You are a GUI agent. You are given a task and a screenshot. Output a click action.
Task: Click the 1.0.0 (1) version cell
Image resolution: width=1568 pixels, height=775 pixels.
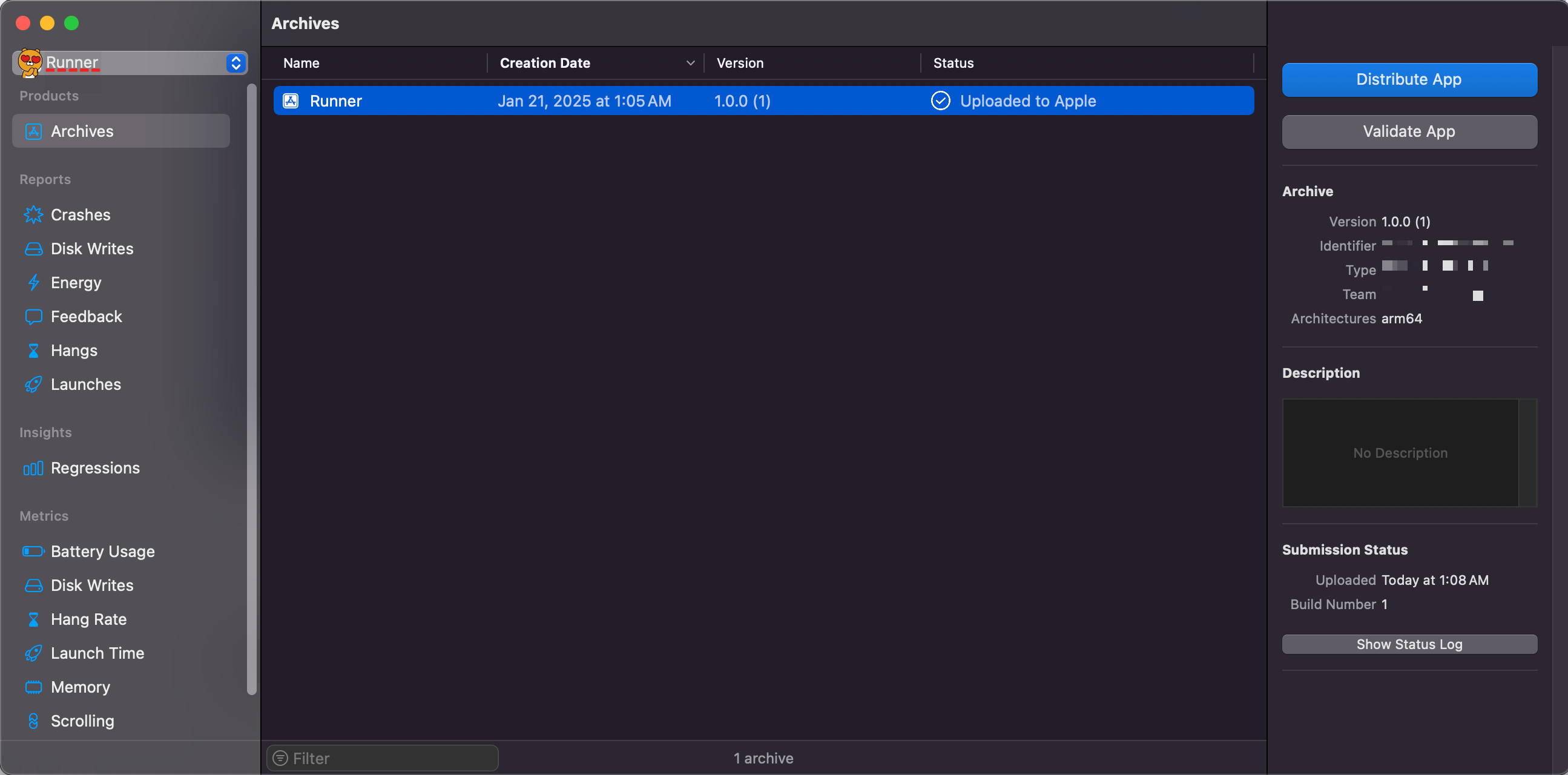click(x=743, y=101)
